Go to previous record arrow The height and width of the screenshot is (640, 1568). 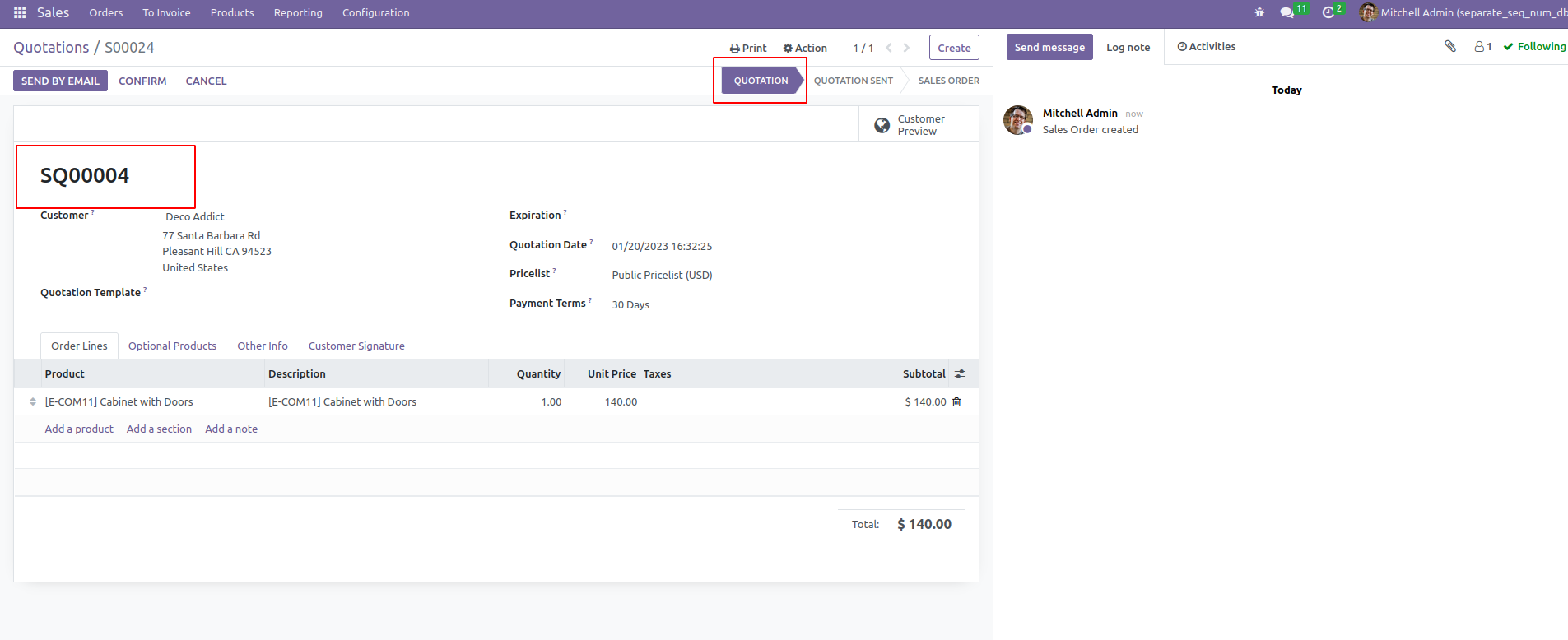889,48
